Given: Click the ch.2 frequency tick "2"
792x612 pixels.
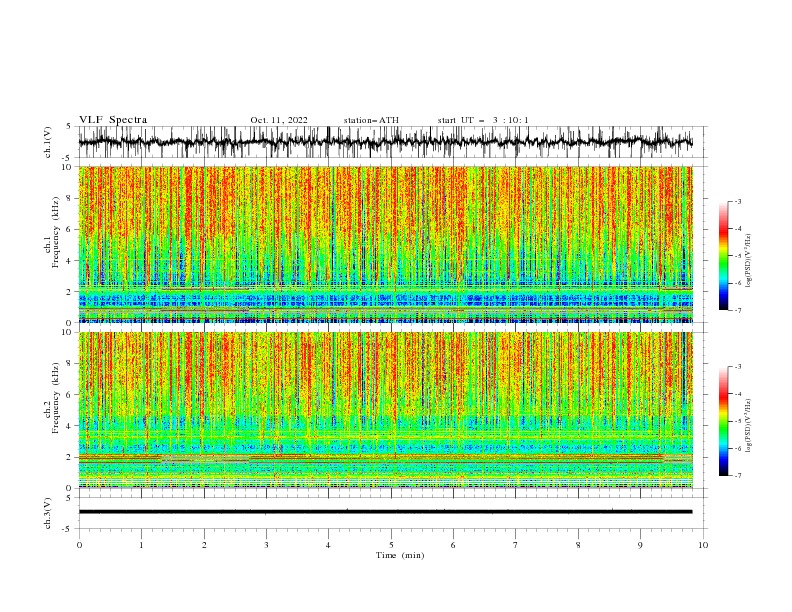Looking at the screenshot, I should click(x=69, y=457).
